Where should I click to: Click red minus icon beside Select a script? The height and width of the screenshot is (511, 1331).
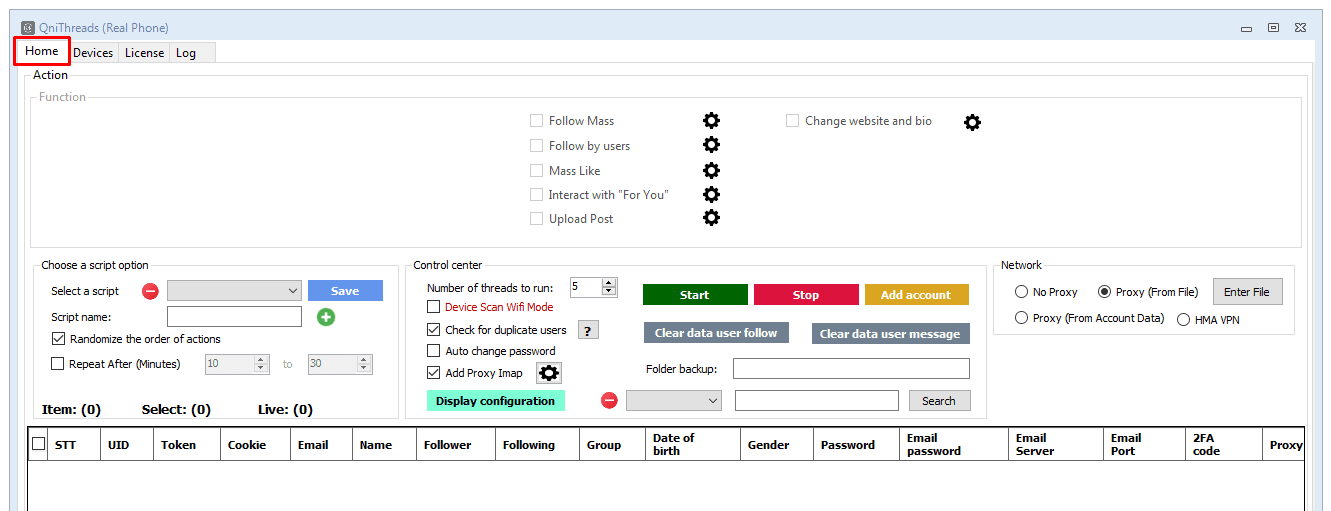(150, 291)
